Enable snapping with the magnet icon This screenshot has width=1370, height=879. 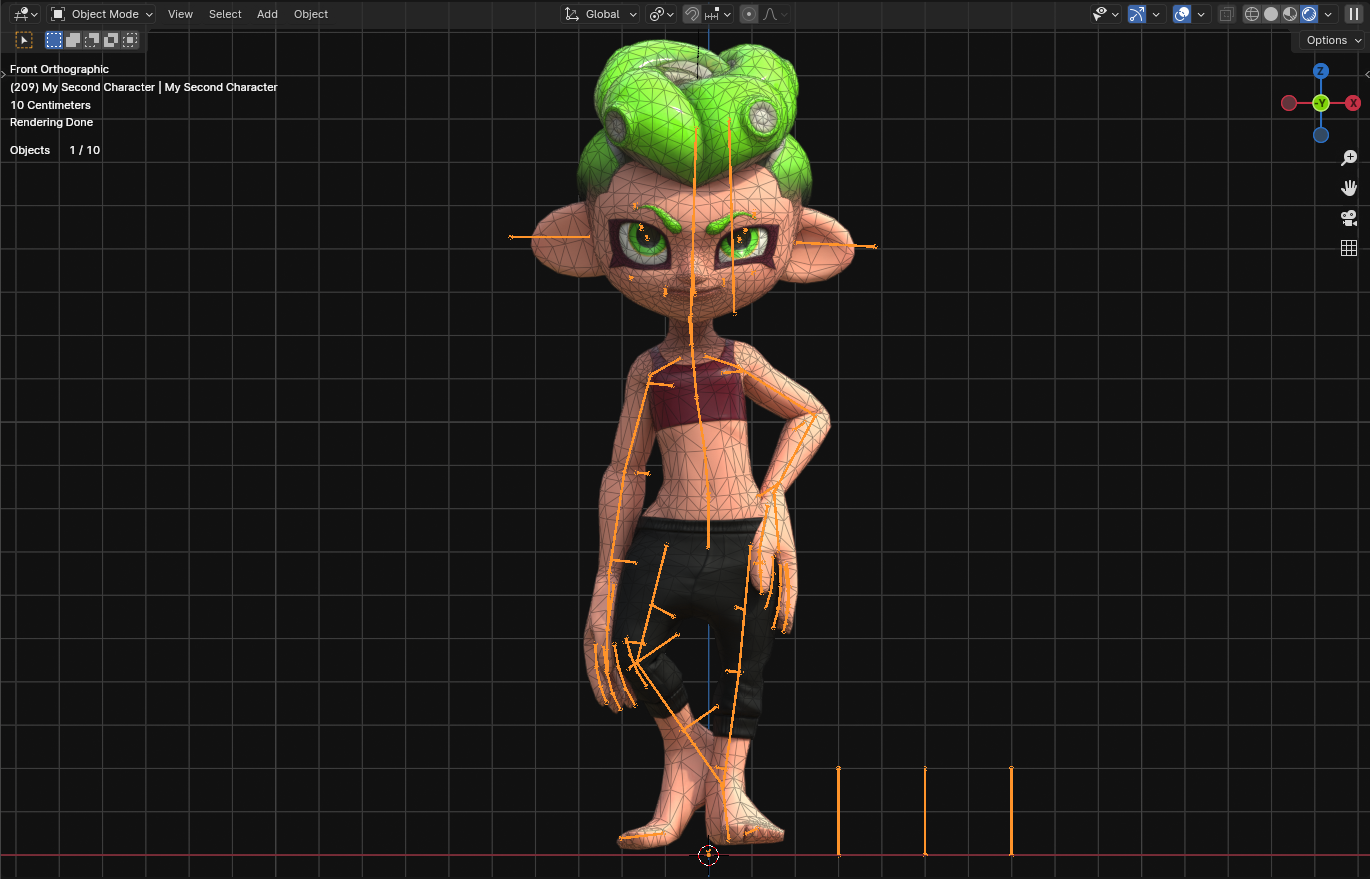point(691,14)
